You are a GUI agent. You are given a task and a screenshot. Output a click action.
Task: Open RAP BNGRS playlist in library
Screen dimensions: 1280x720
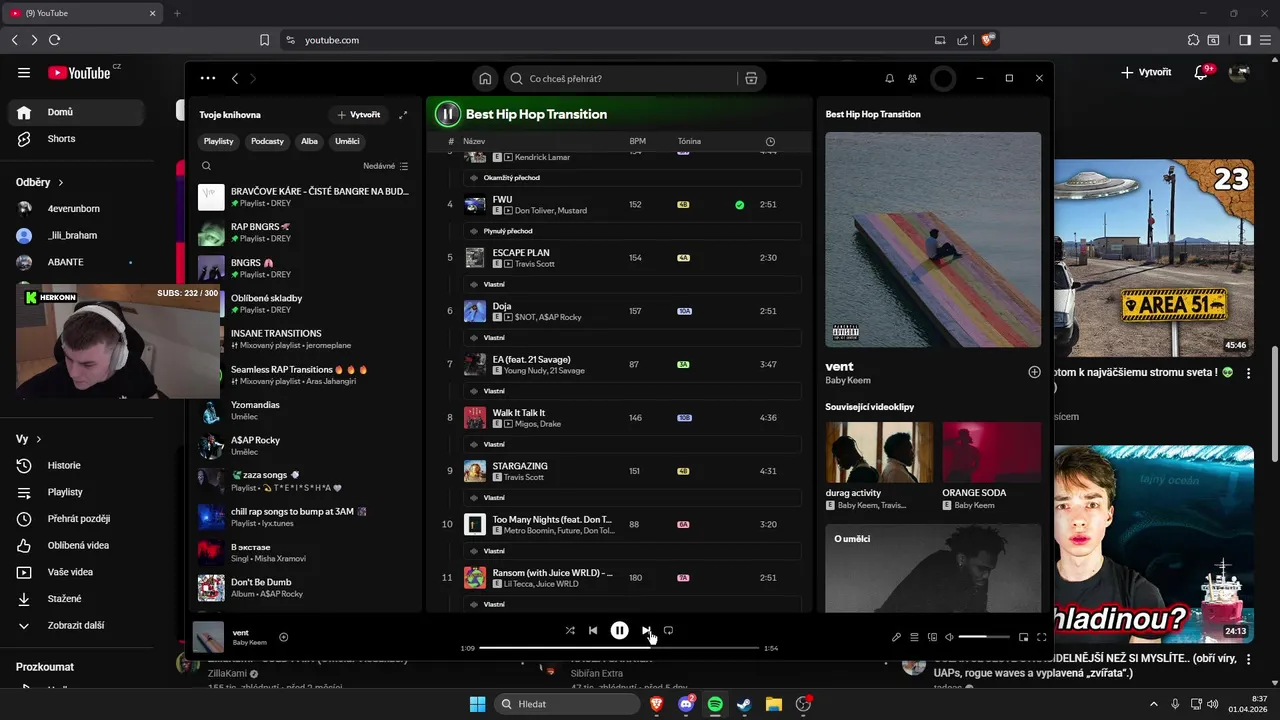[x=305, y=232]
